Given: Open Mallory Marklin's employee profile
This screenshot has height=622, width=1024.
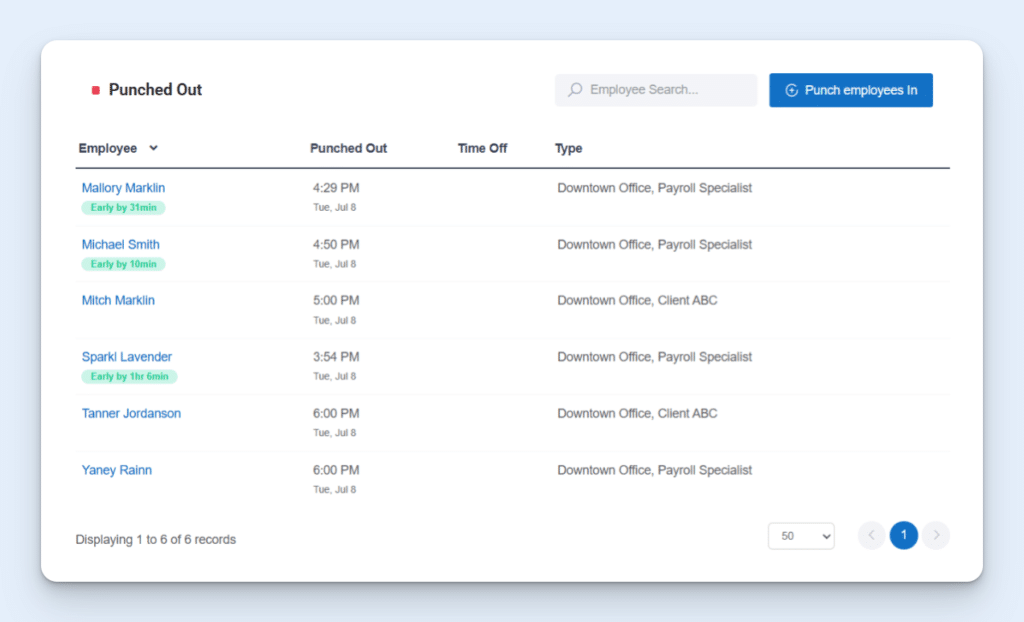Looking at the screenshot, I should [x=123, y=188].
